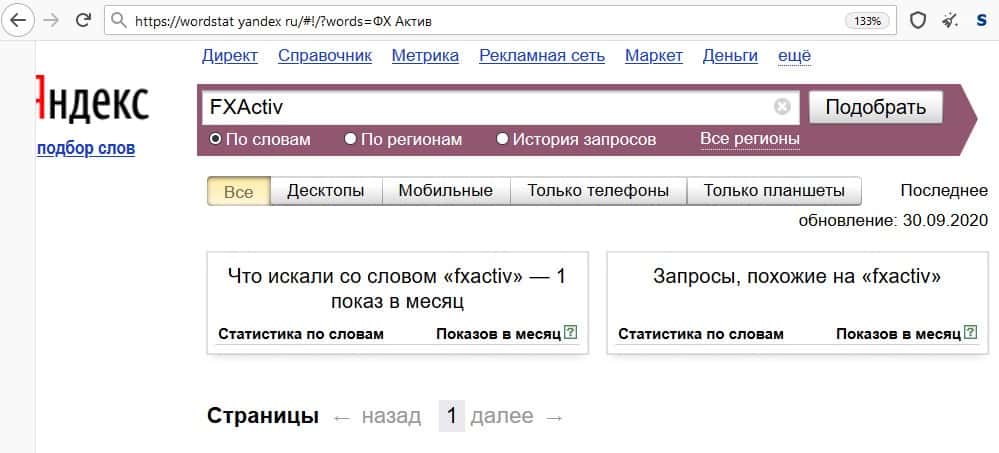
Task: Click the broom cleanup extension icon
Action: point(950,21)
